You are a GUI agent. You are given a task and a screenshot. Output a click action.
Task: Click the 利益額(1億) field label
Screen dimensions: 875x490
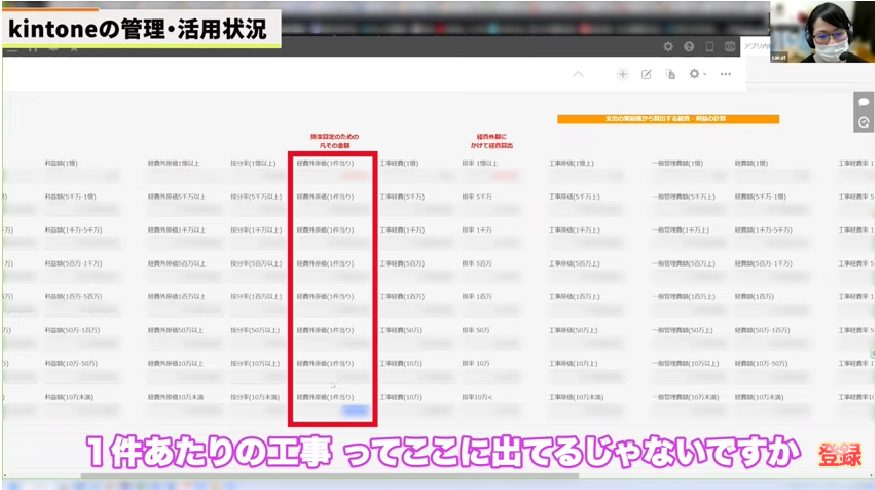point(63,162)
